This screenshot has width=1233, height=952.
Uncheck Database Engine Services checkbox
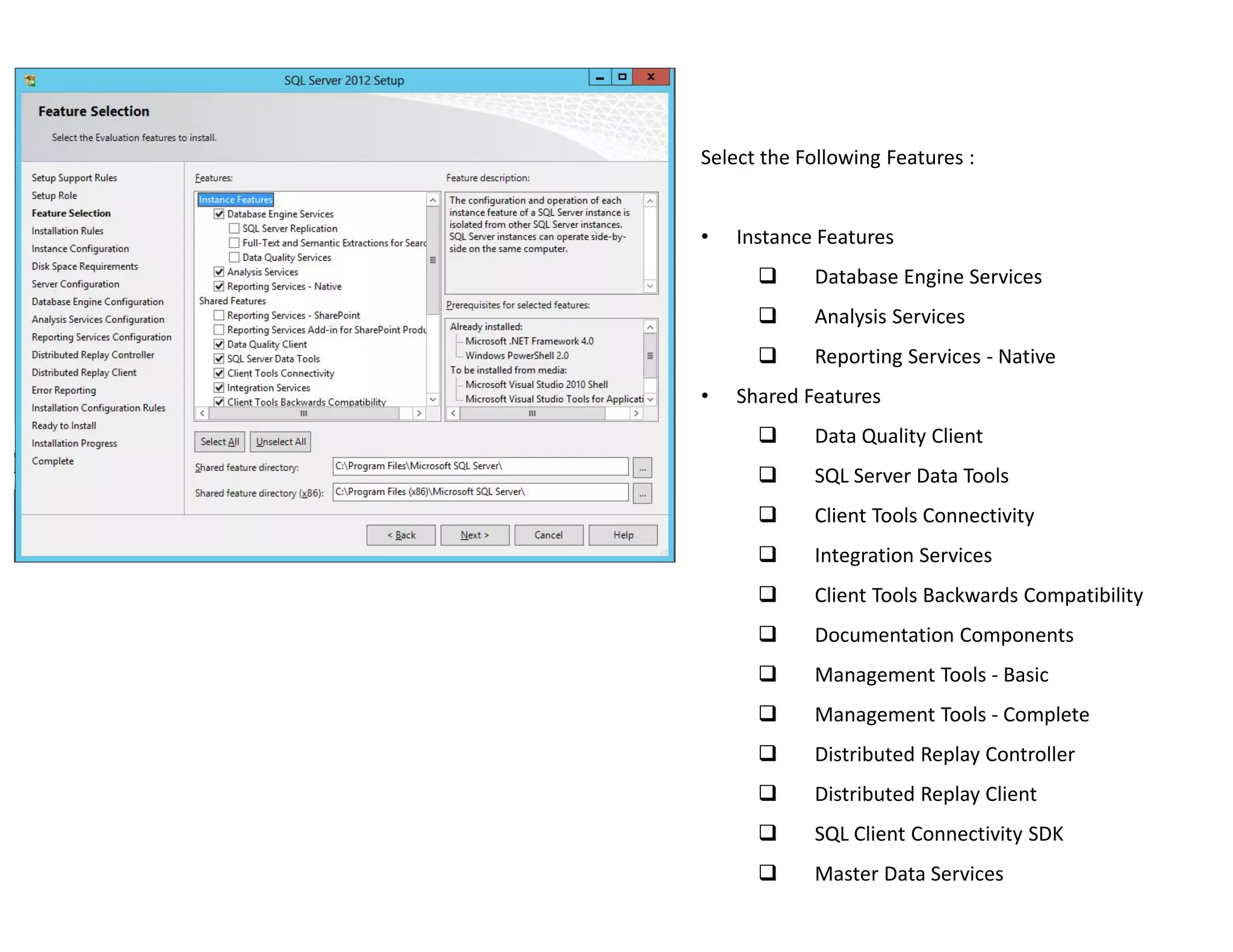[x=219, y=214]
